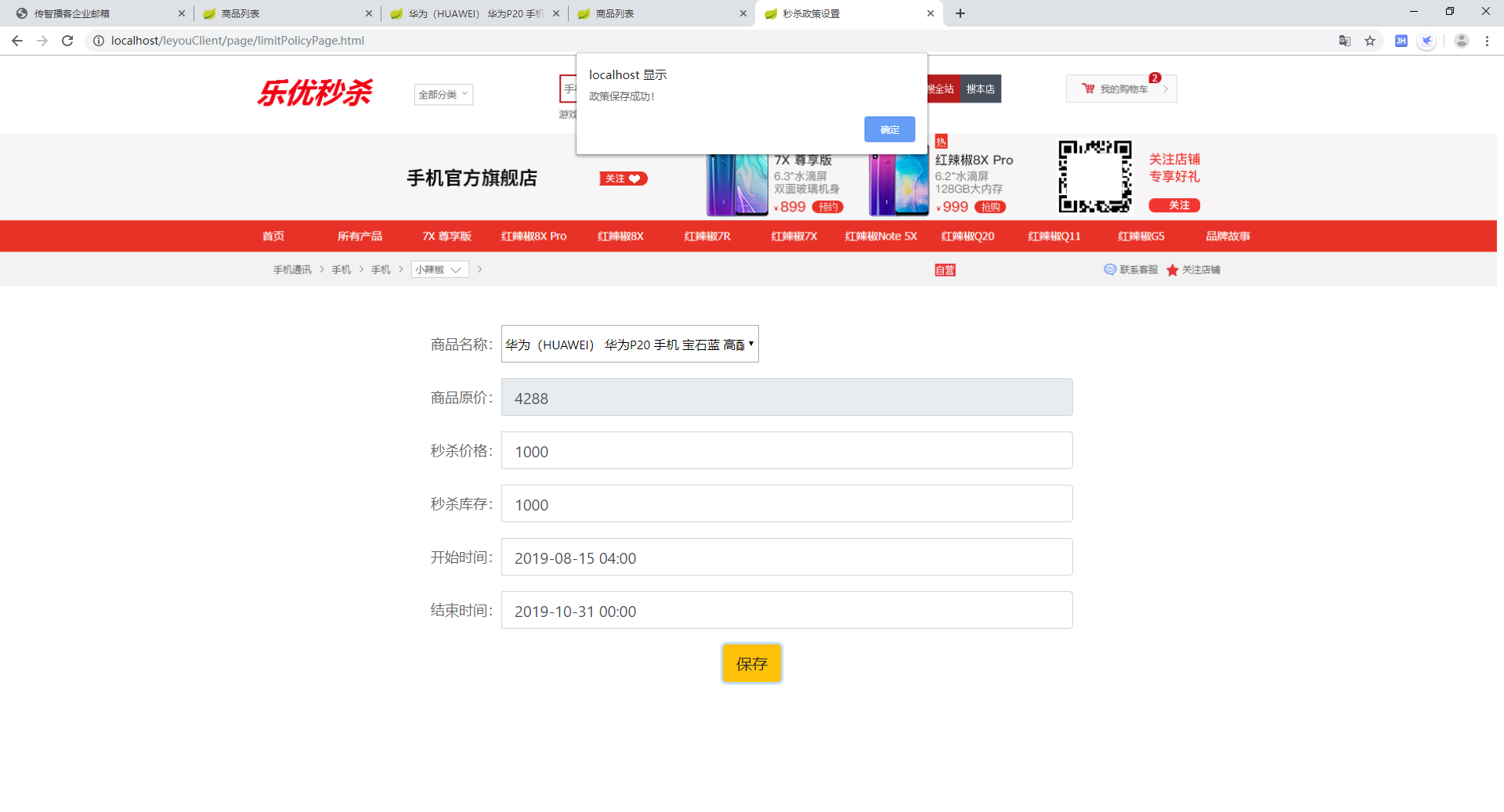
Task: Open 红辣椒G5 nav item
Action: pos(1141,236)
